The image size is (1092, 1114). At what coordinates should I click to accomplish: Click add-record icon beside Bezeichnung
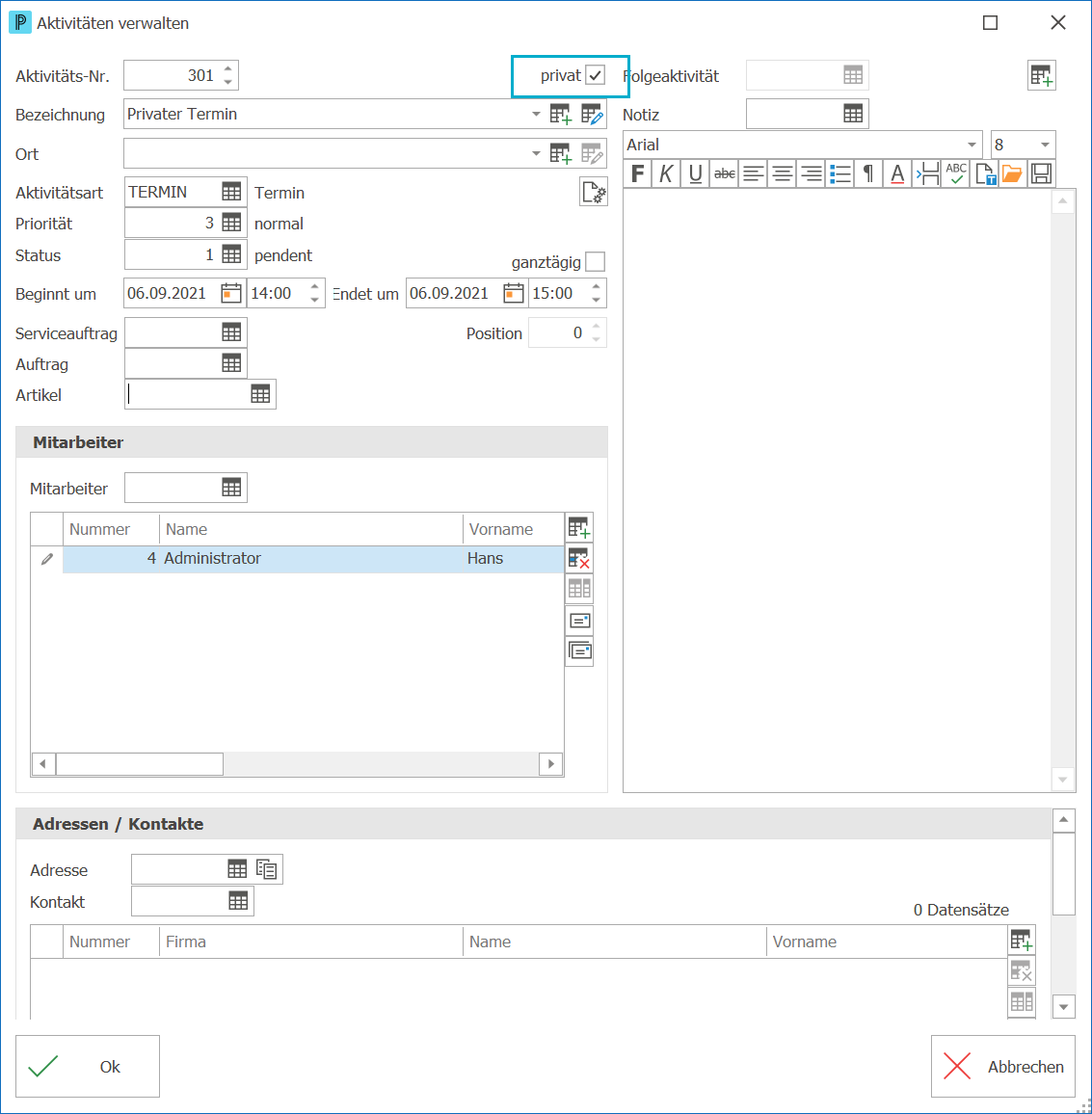coord(561,115)
